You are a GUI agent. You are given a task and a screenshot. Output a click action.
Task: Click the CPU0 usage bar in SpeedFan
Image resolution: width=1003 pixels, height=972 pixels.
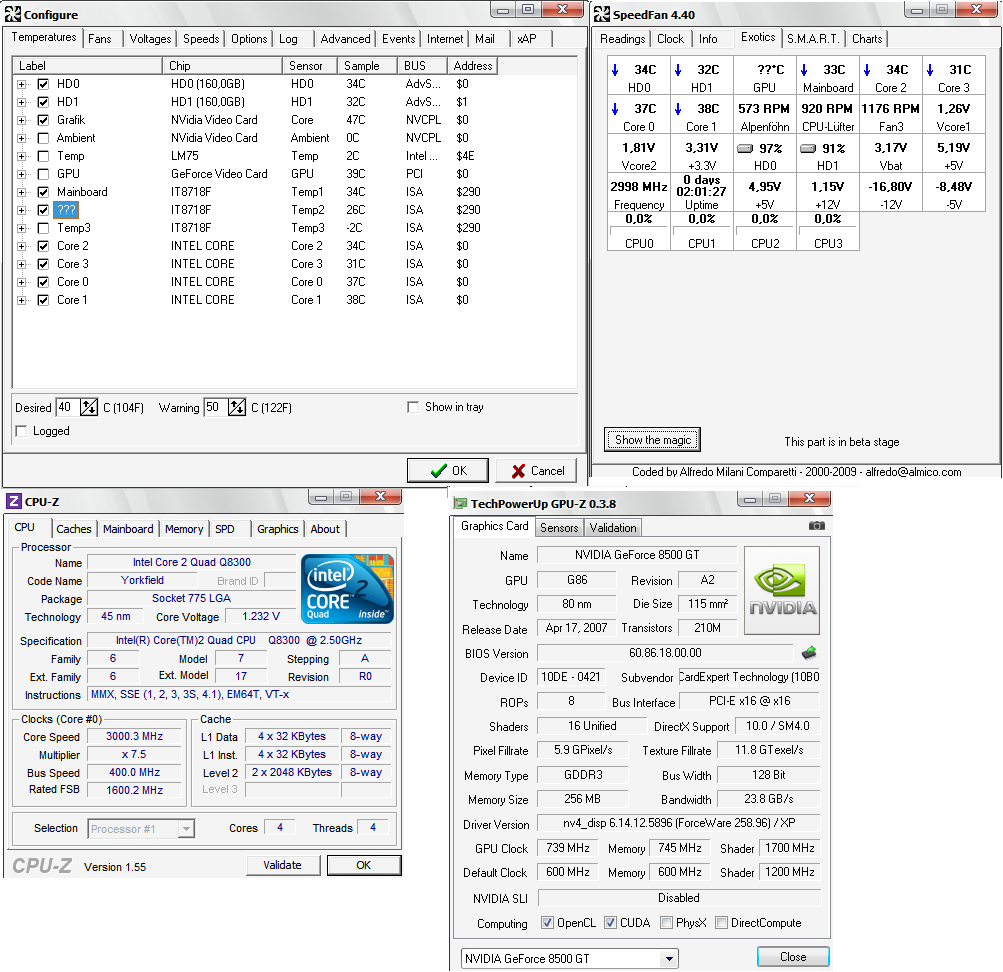pyautogui.click(x=638, y=231)
